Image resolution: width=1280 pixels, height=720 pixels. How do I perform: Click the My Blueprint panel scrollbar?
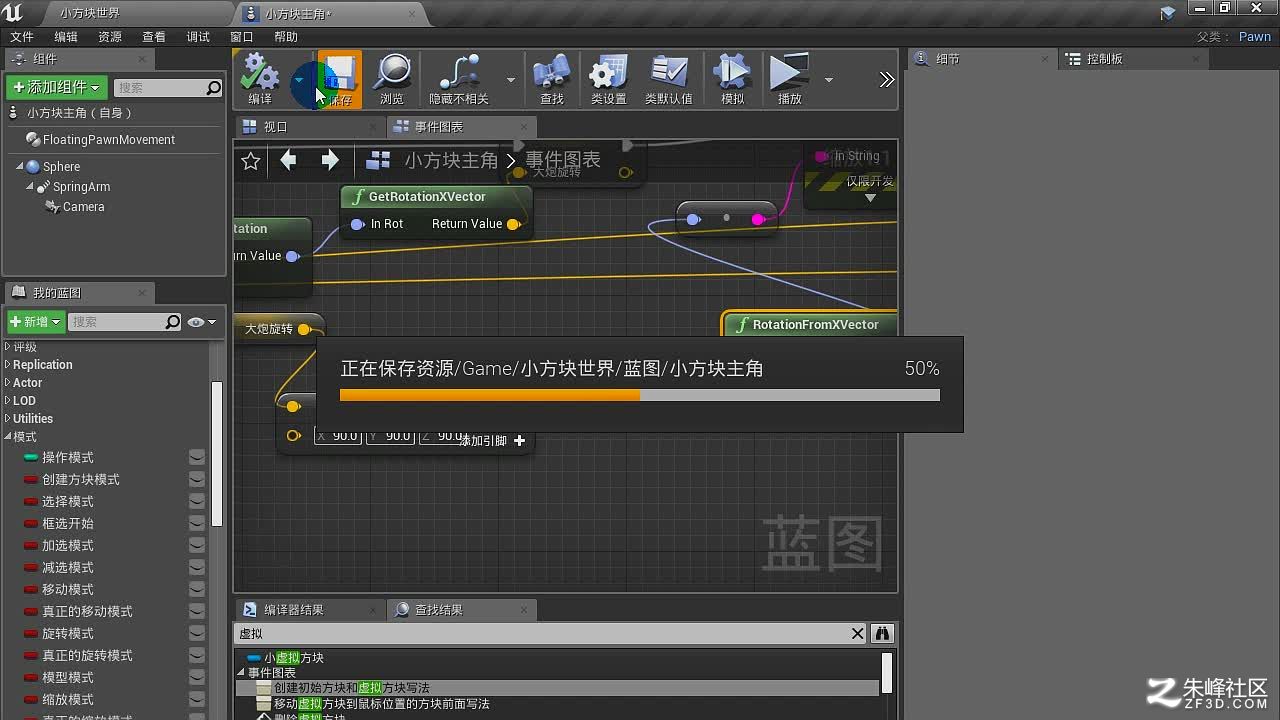[216, 455]
